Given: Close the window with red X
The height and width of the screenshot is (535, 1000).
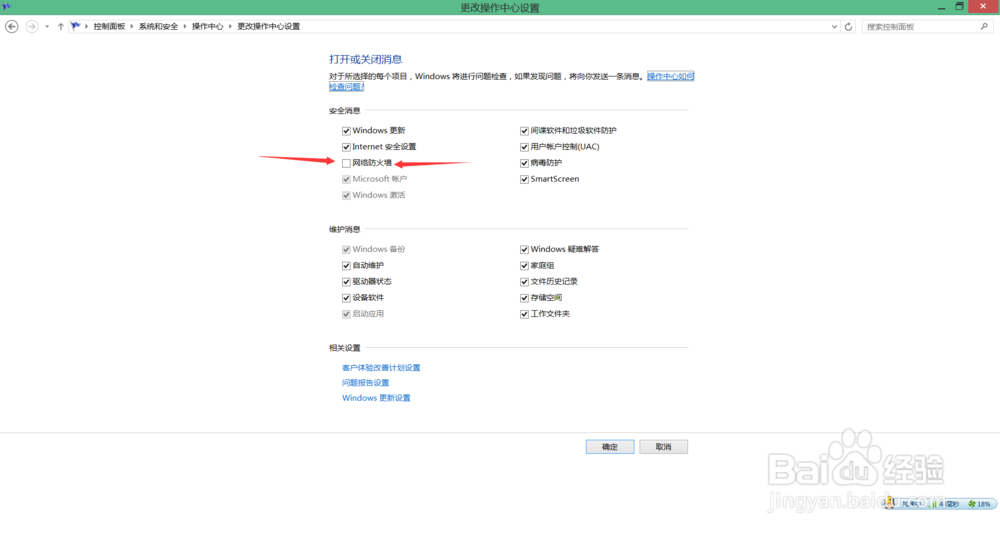Looking at the screenshot, I should (983, 6).
